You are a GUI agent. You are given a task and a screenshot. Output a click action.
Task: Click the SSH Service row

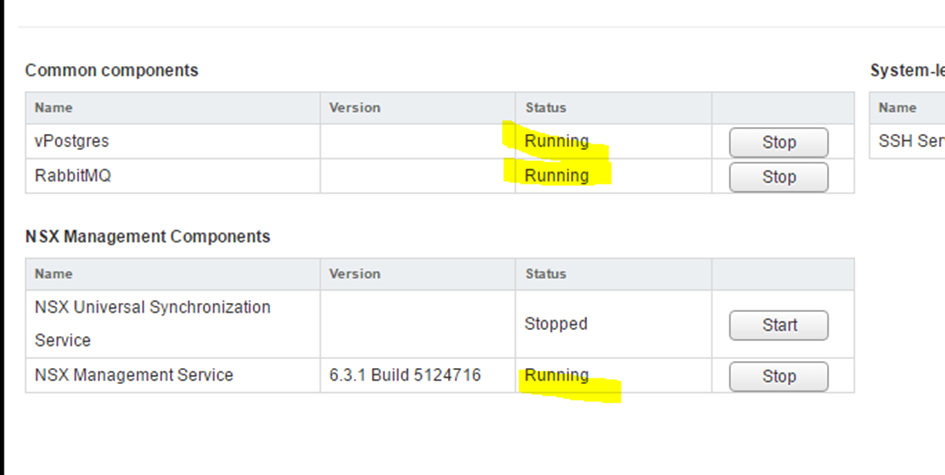907,142
